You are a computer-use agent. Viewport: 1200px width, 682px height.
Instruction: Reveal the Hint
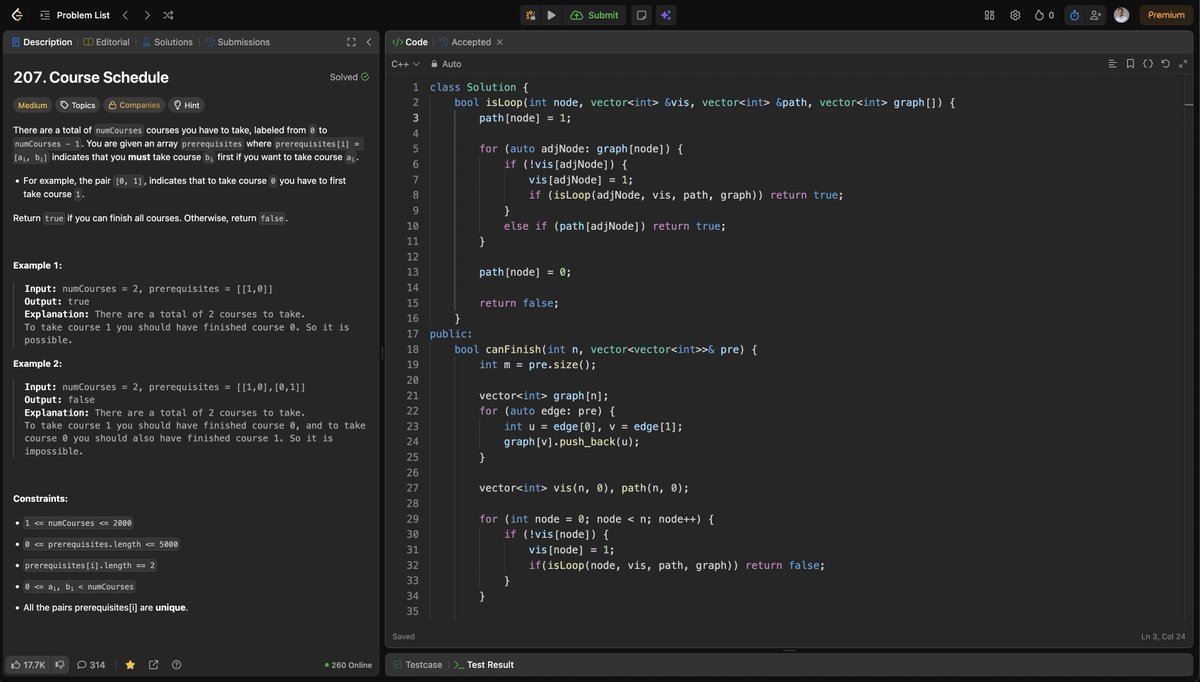tap(187, 105)
